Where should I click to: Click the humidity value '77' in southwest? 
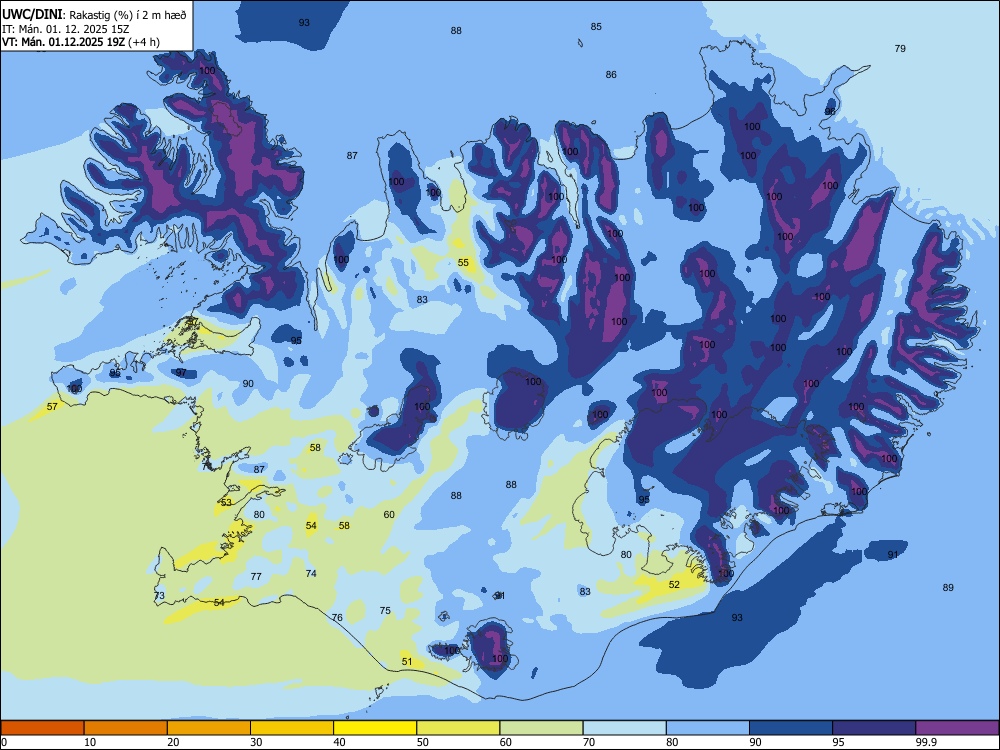pyautogui.click(x=256, y=577)
